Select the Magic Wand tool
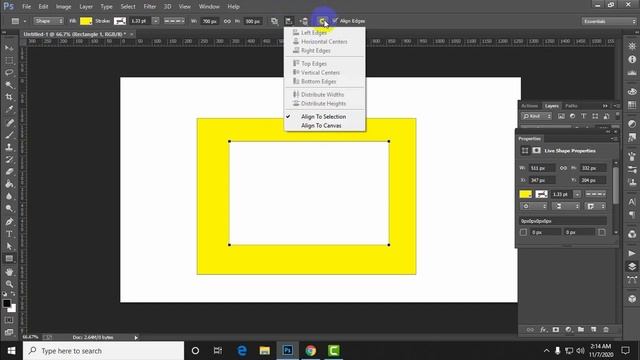640x360 pixels. point(9,85)
